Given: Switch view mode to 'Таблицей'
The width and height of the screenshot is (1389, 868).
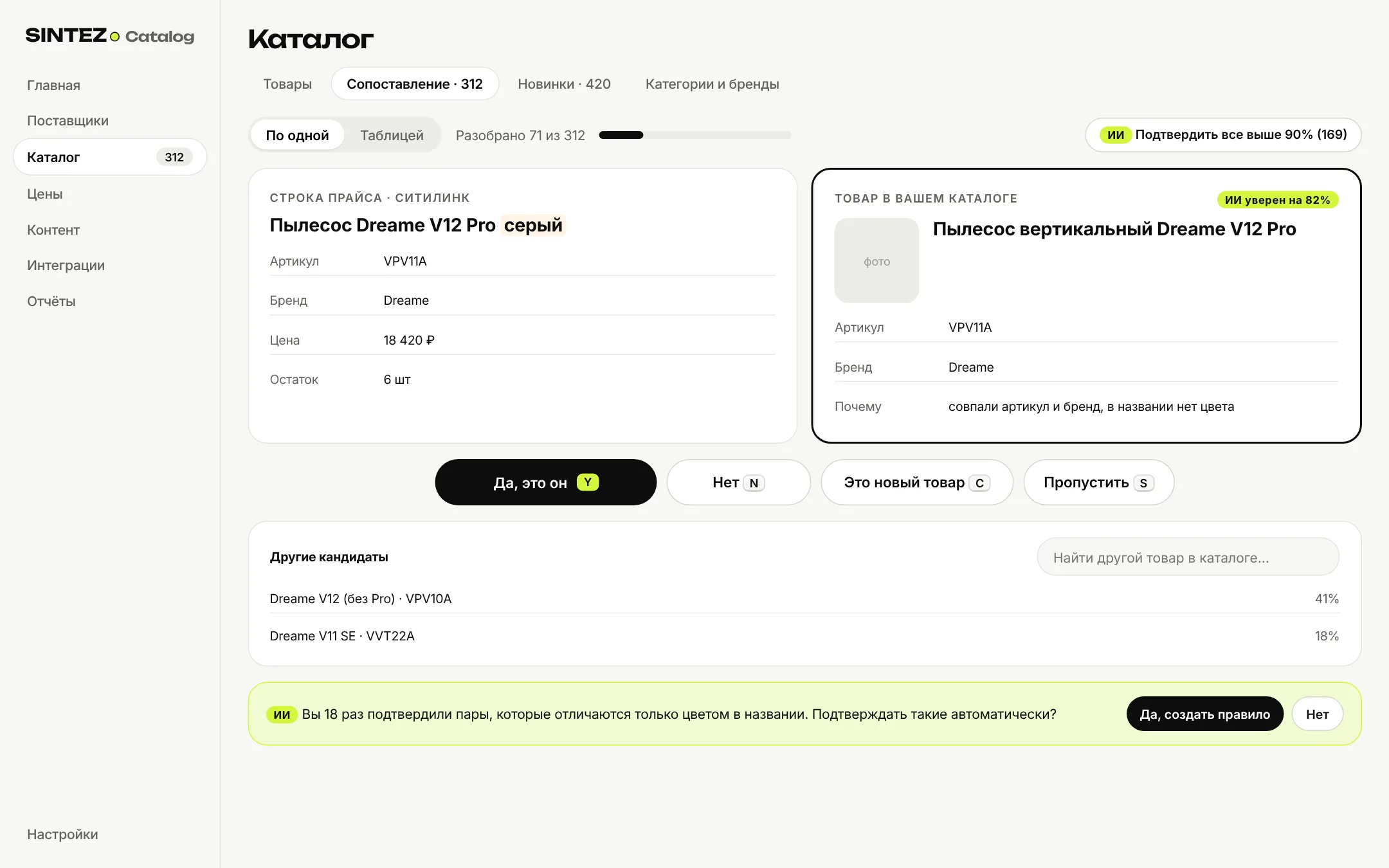Looking at the screenshot, I should [392, 135].
